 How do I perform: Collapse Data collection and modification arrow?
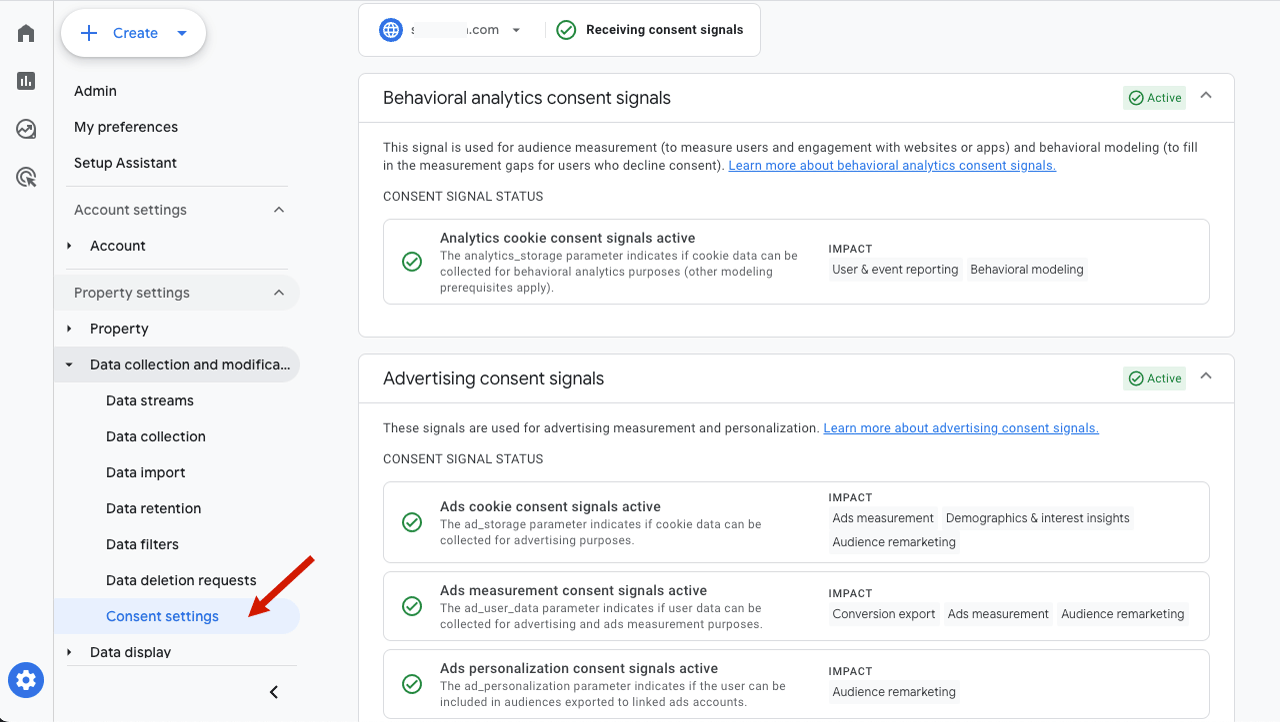[69, 365]
